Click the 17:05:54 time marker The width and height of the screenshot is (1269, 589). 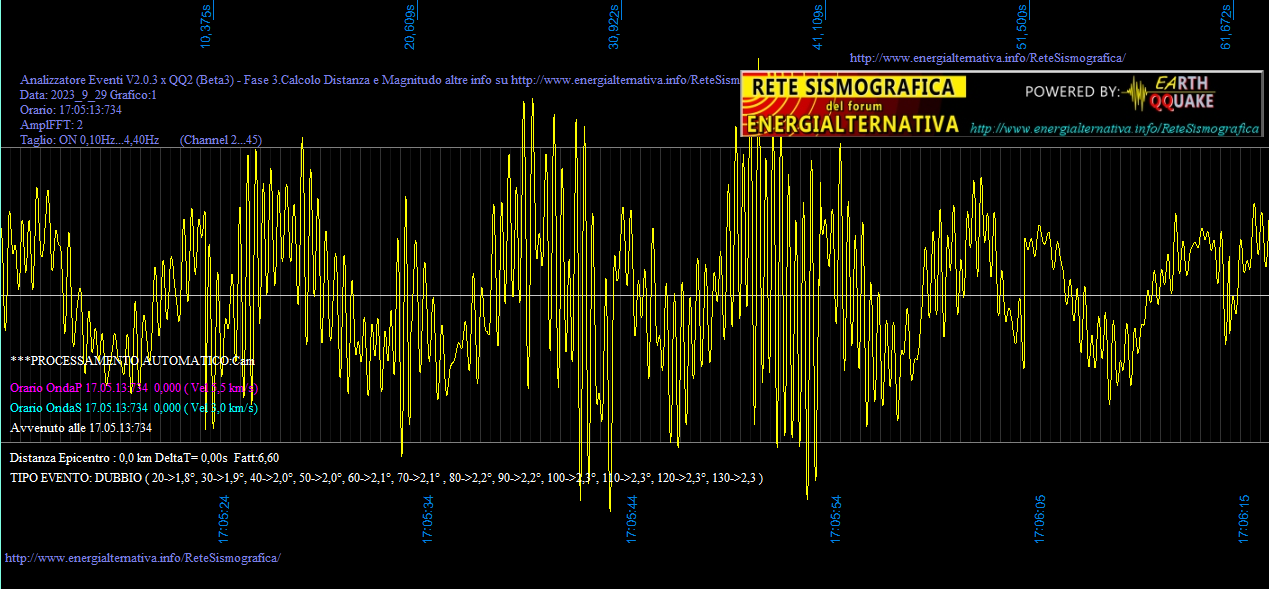[x=836, y=519]
